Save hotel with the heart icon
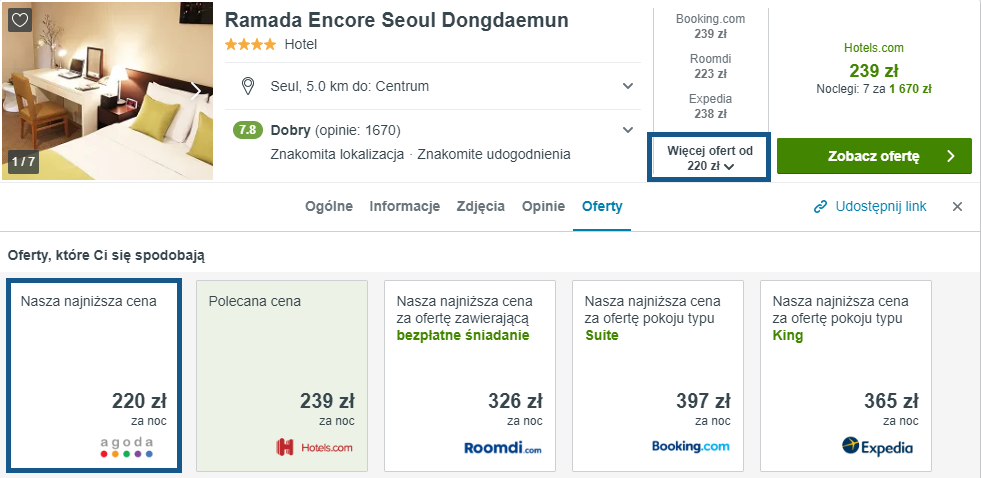This screenshot has width=981, height=478. point(20,20)
